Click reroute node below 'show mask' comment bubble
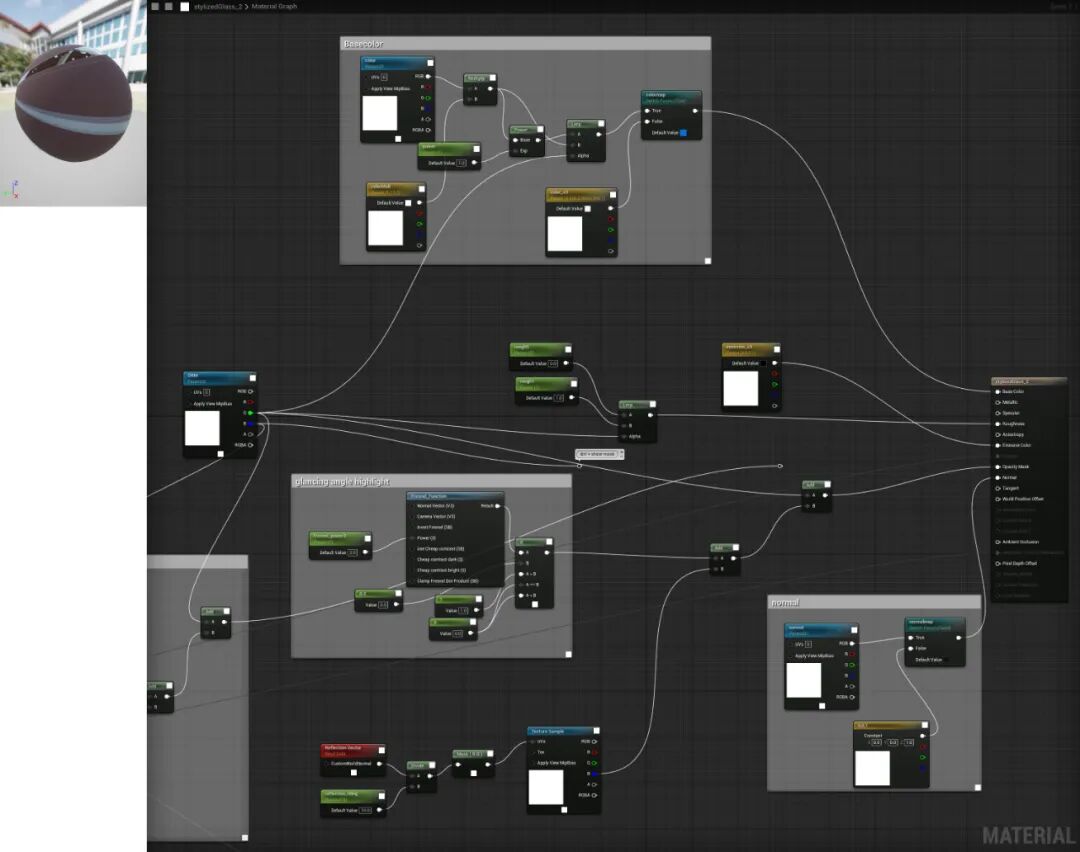The height and width of the screenshot is (852, 1080). tap(579, 466)
